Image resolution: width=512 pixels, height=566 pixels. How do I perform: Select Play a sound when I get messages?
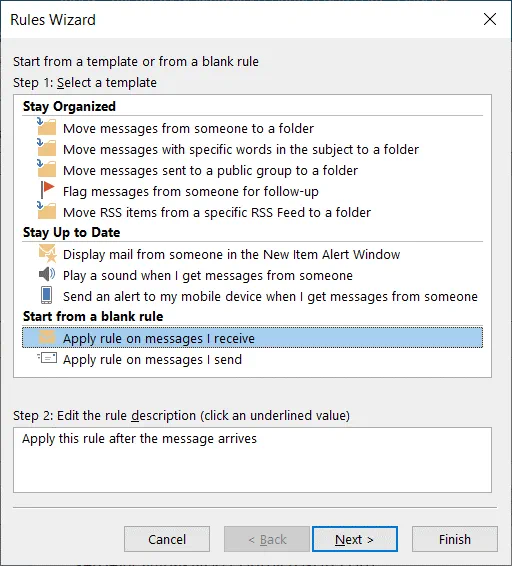208,275
